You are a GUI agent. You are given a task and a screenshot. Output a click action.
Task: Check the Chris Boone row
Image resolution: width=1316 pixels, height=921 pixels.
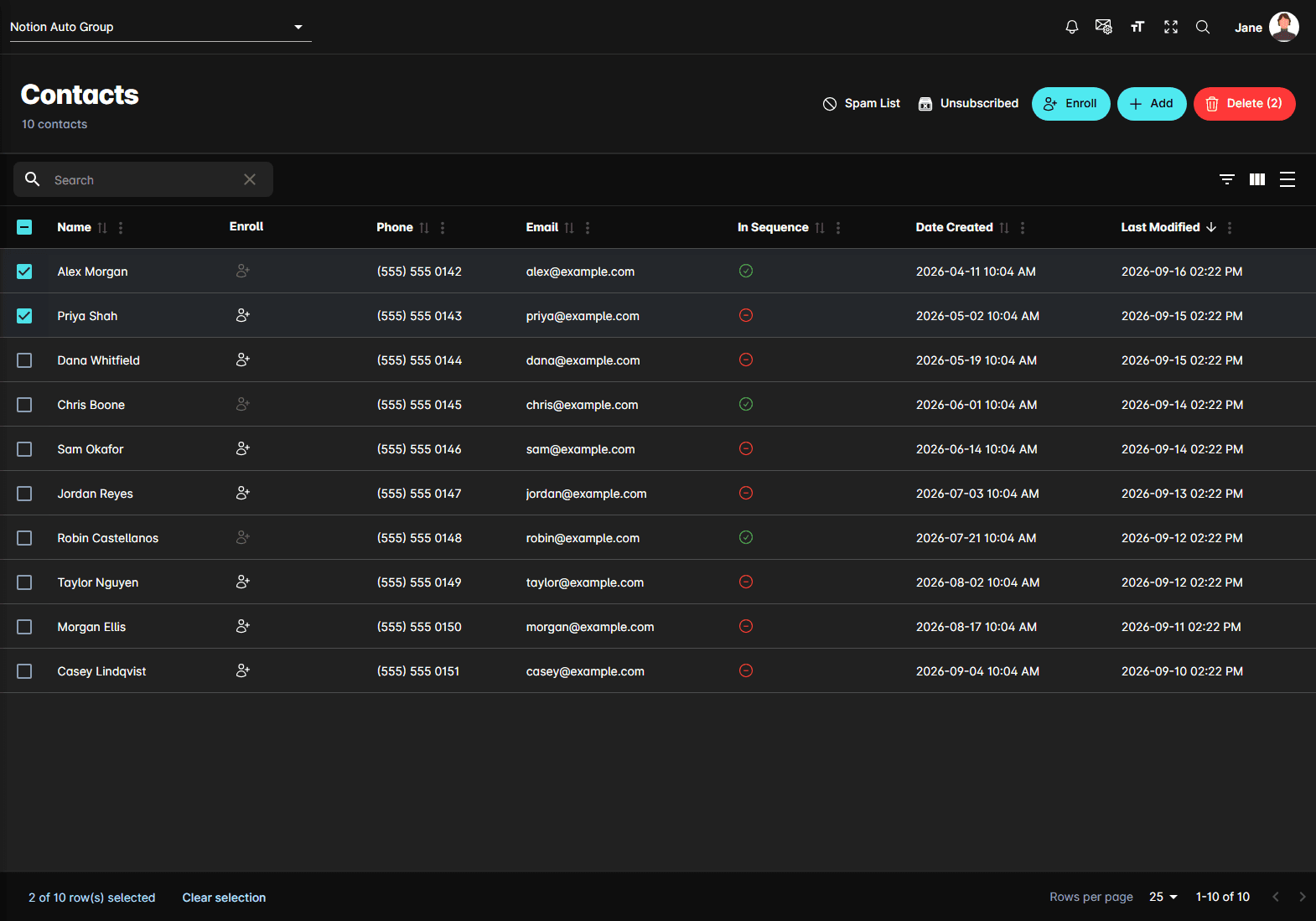(x=24, y=405)
